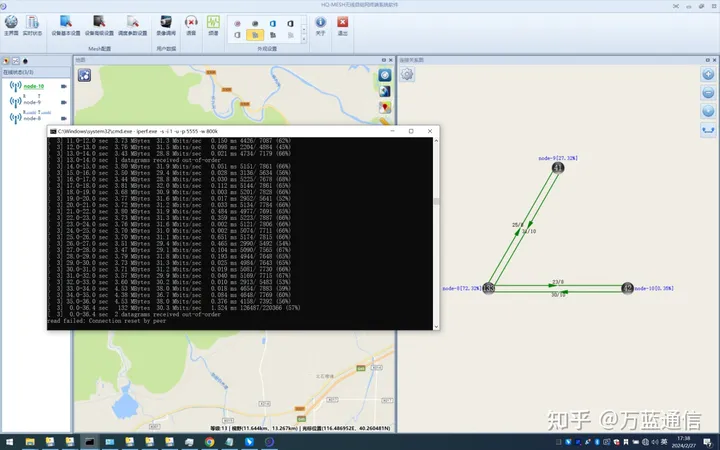Click the 关于 about info icon
Viewport: 720px width, 450px height.
coord(321,24)
